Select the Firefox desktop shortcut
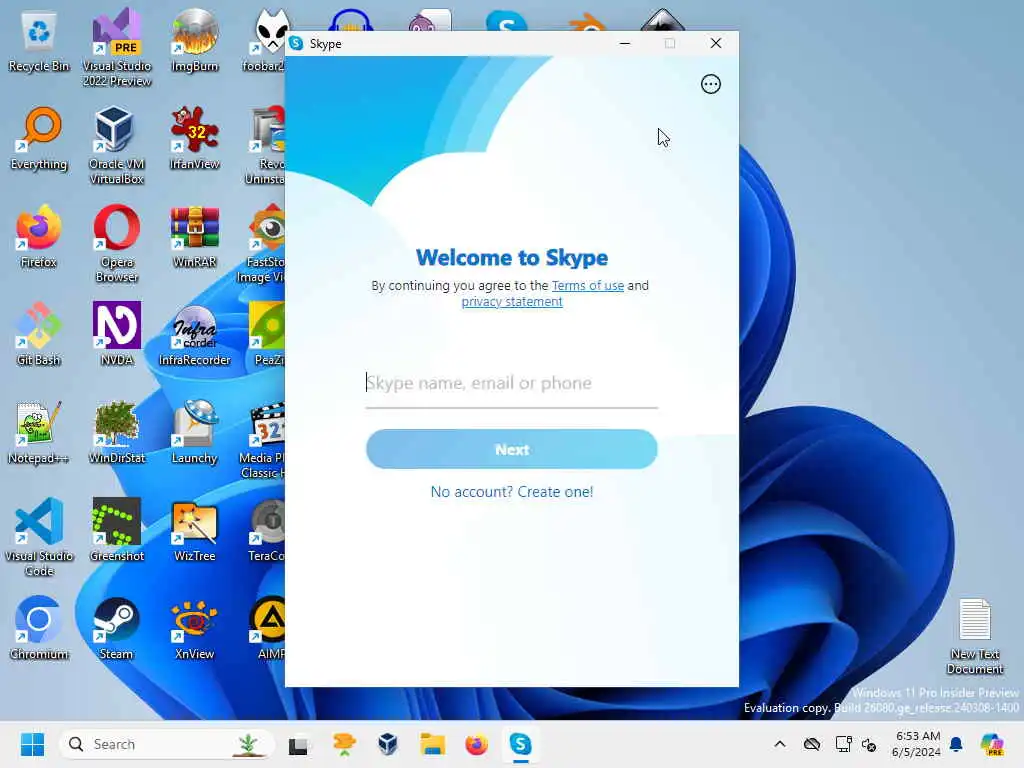The image size is (1024, 768). [39, 237]
